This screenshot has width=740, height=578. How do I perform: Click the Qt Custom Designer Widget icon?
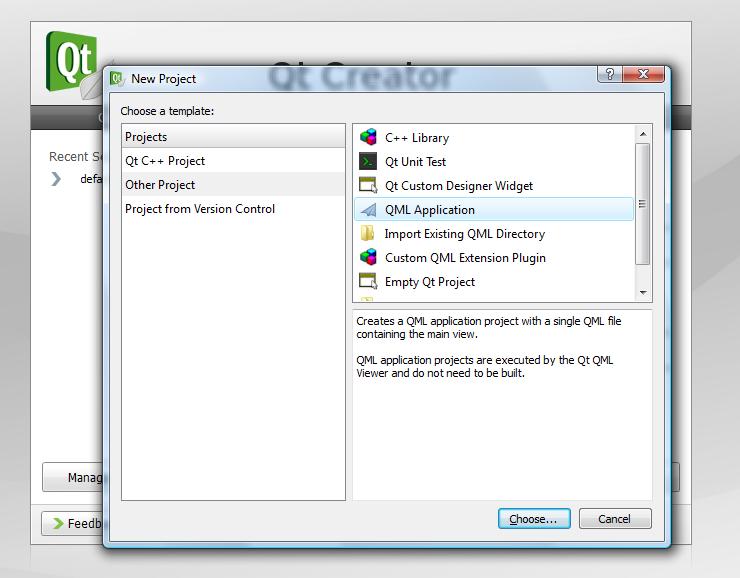point(368,185)
